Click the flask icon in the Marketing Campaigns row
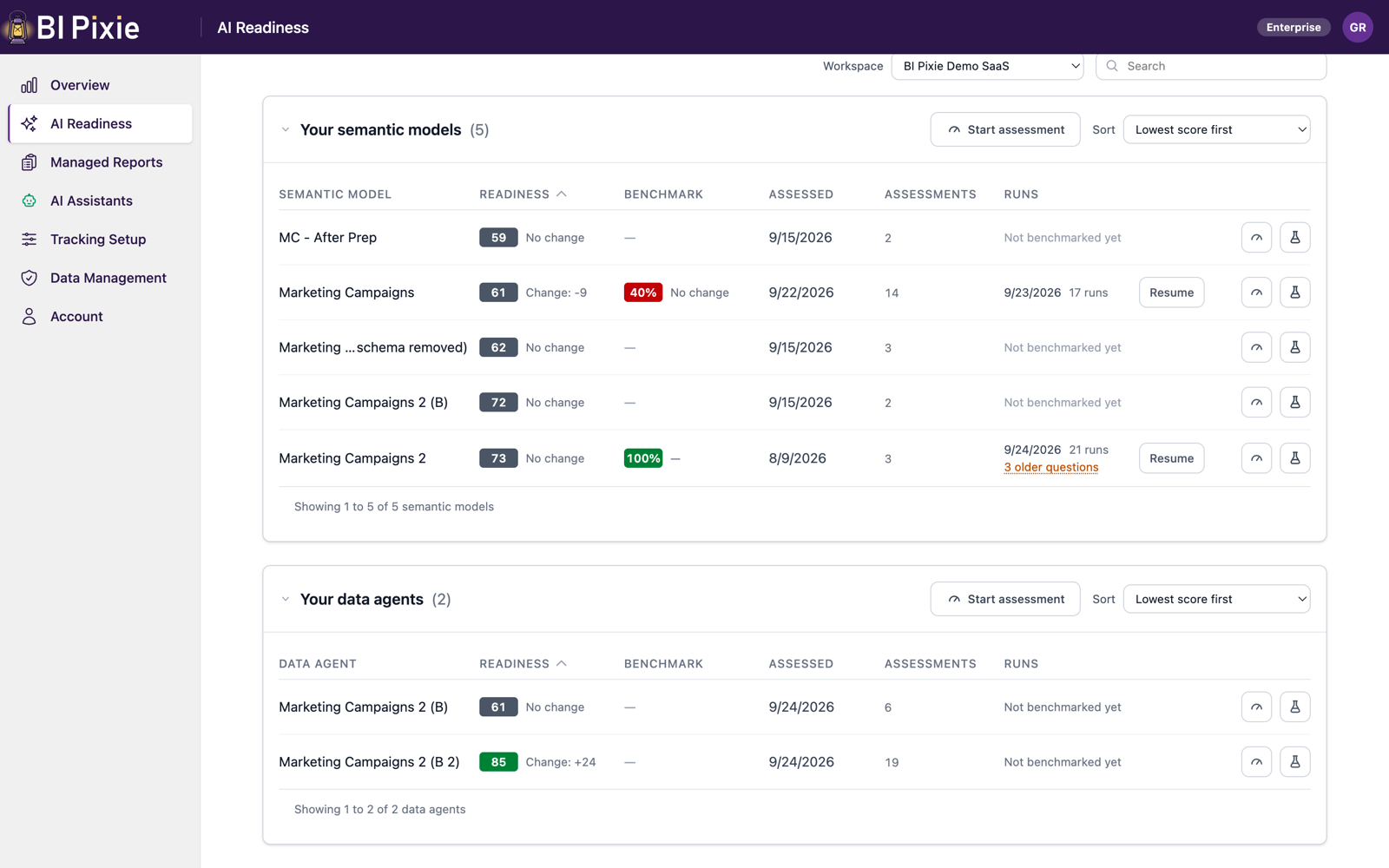This screenshot has height=868, width=1389. 1294,293
